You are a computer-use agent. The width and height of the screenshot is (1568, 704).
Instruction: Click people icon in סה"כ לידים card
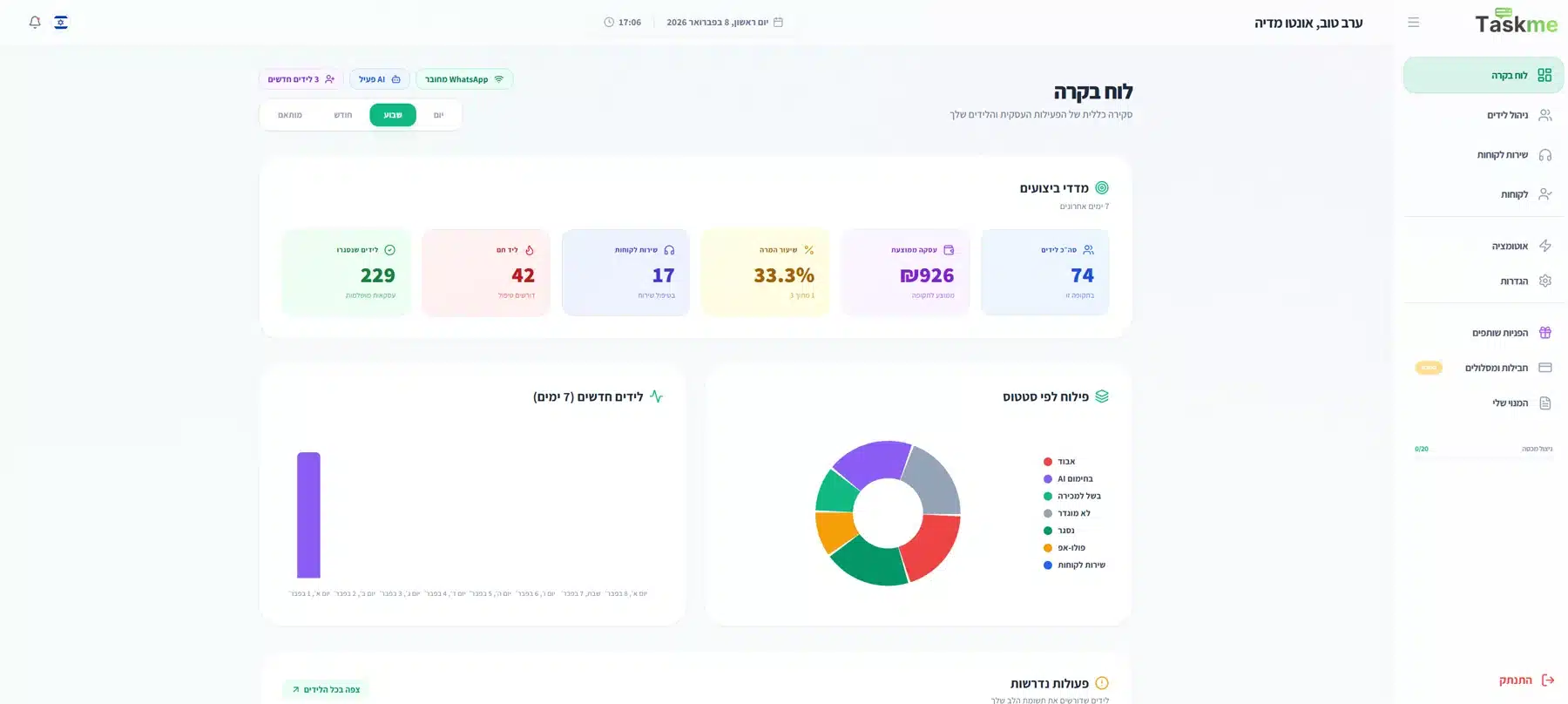[x=1088, y=250]
